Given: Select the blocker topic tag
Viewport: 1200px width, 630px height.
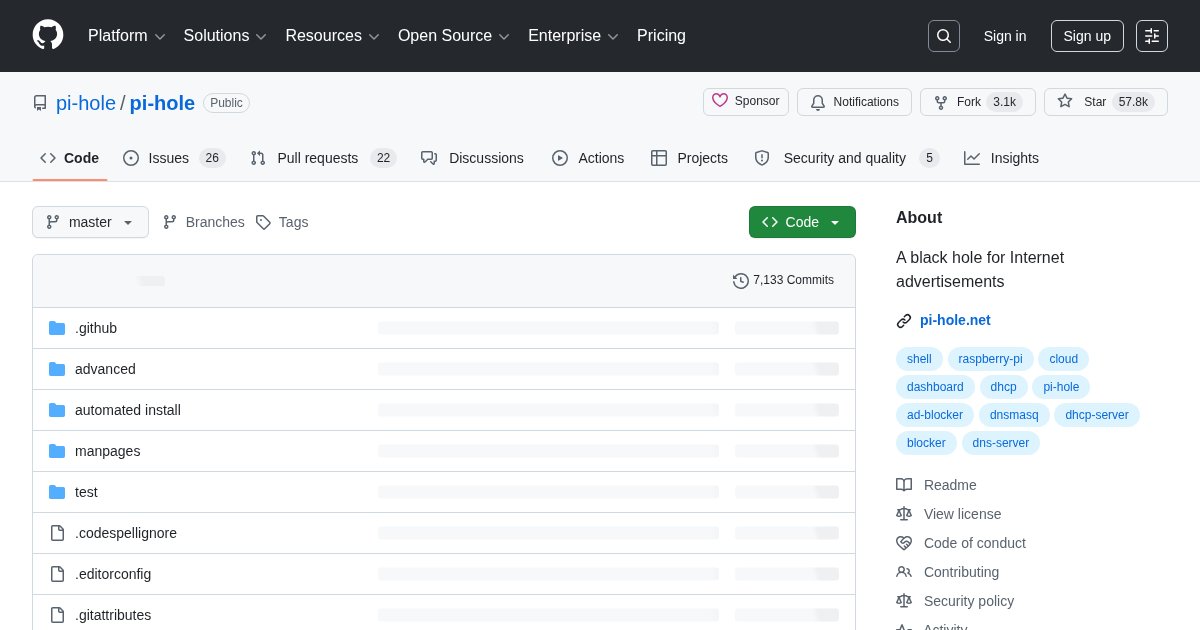Looking at the screenshot, I should click(x=926, y=443).
